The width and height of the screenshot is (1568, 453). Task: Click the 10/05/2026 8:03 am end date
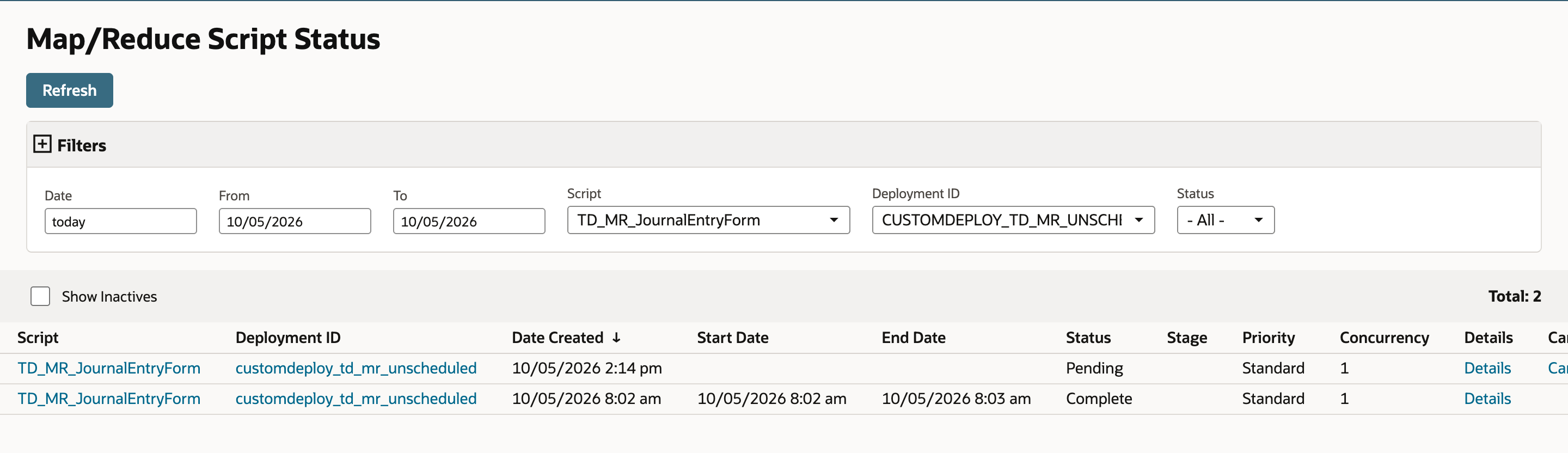click(956, 399)
